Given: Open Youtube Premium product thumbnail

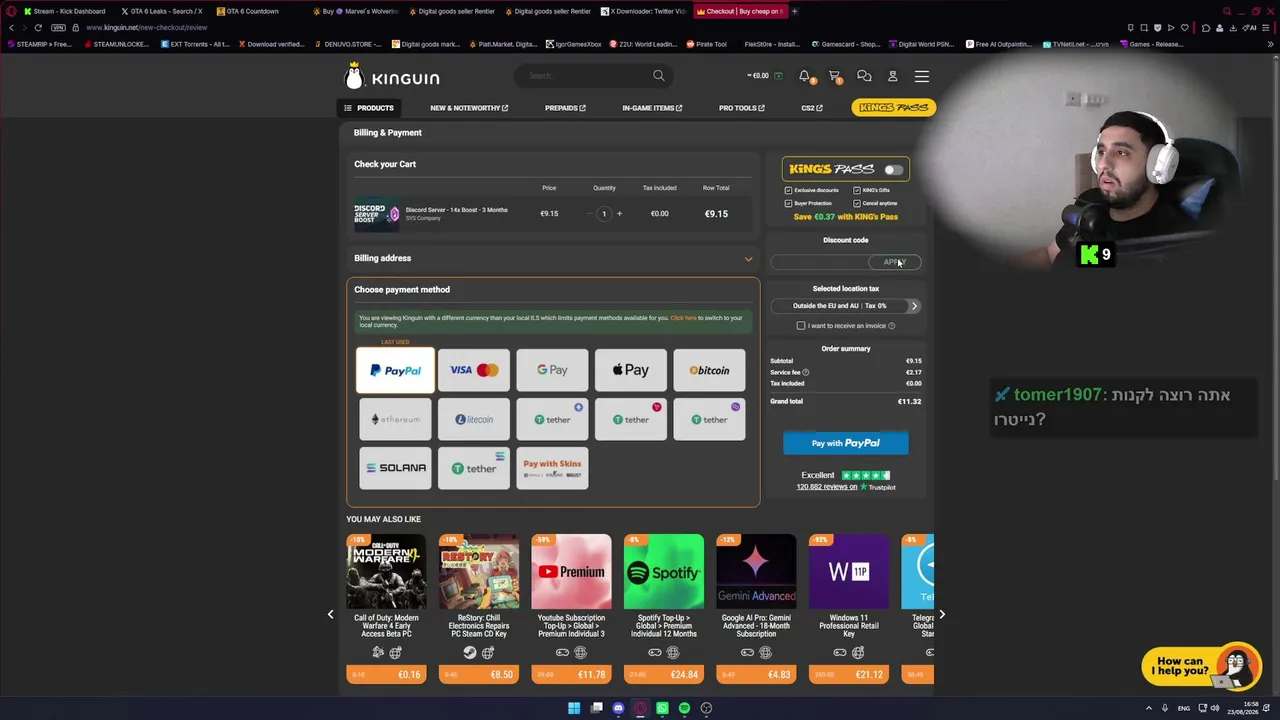Looking at the screenshot, I should (x=571, y=572).
